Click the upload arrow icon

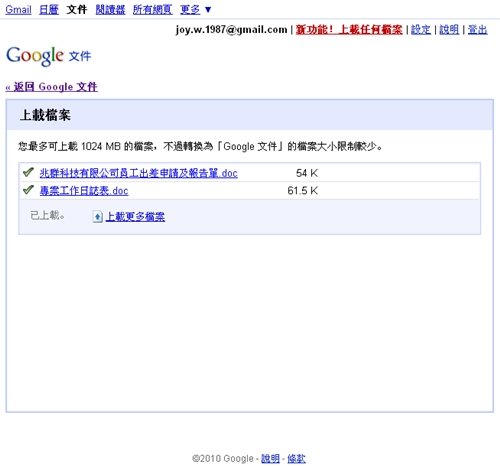(97, 217)
